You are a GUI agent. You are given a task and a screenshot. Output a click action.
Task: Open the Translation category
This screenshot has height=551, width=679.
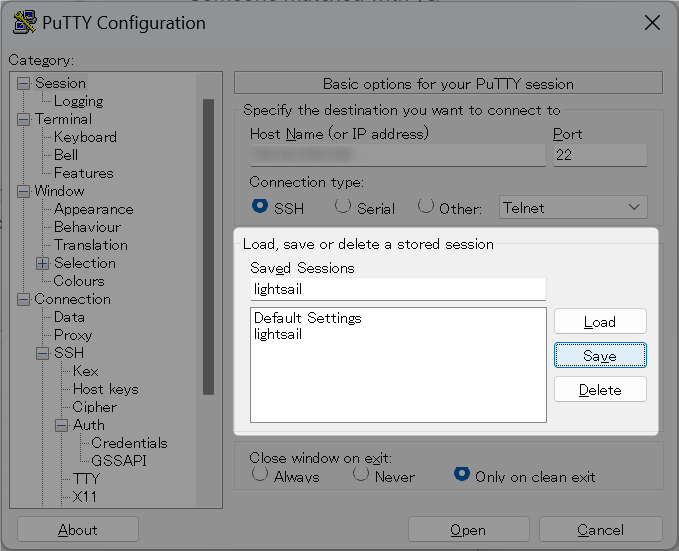pyautogui.click(x=91, y=245)
